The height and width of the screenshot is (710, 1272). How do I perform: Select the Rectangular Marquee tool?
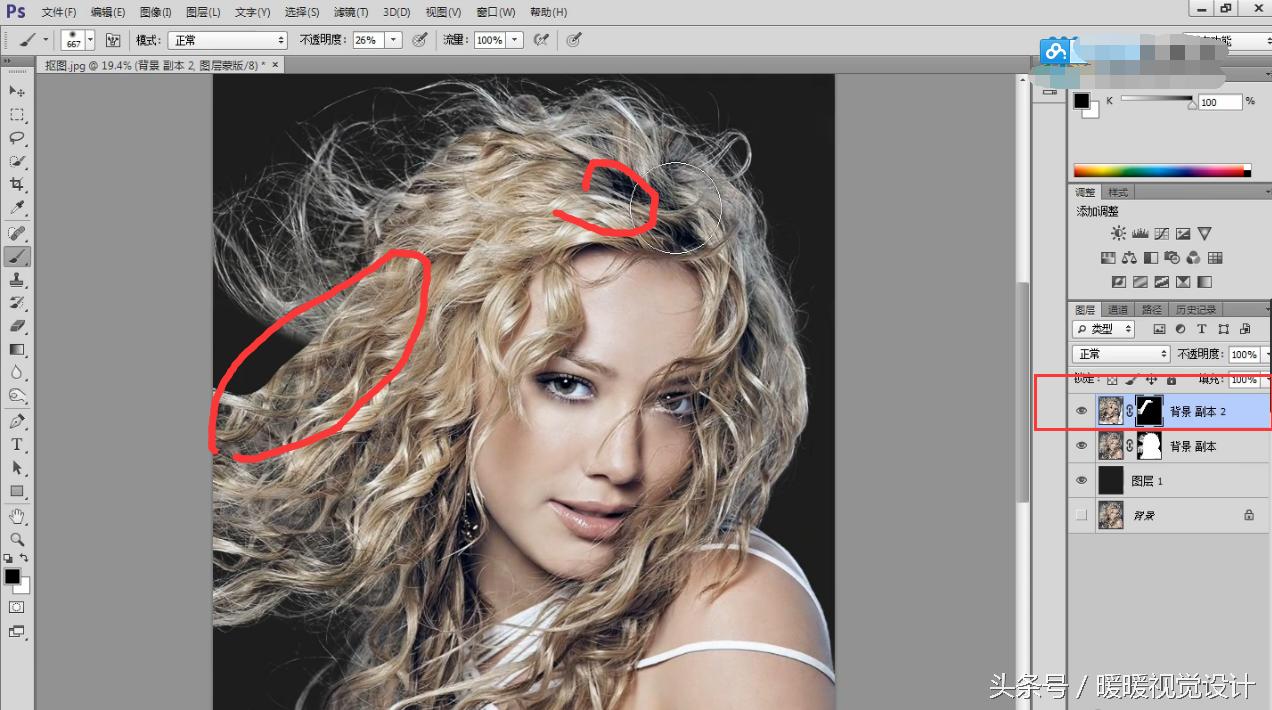coord(17,115)
